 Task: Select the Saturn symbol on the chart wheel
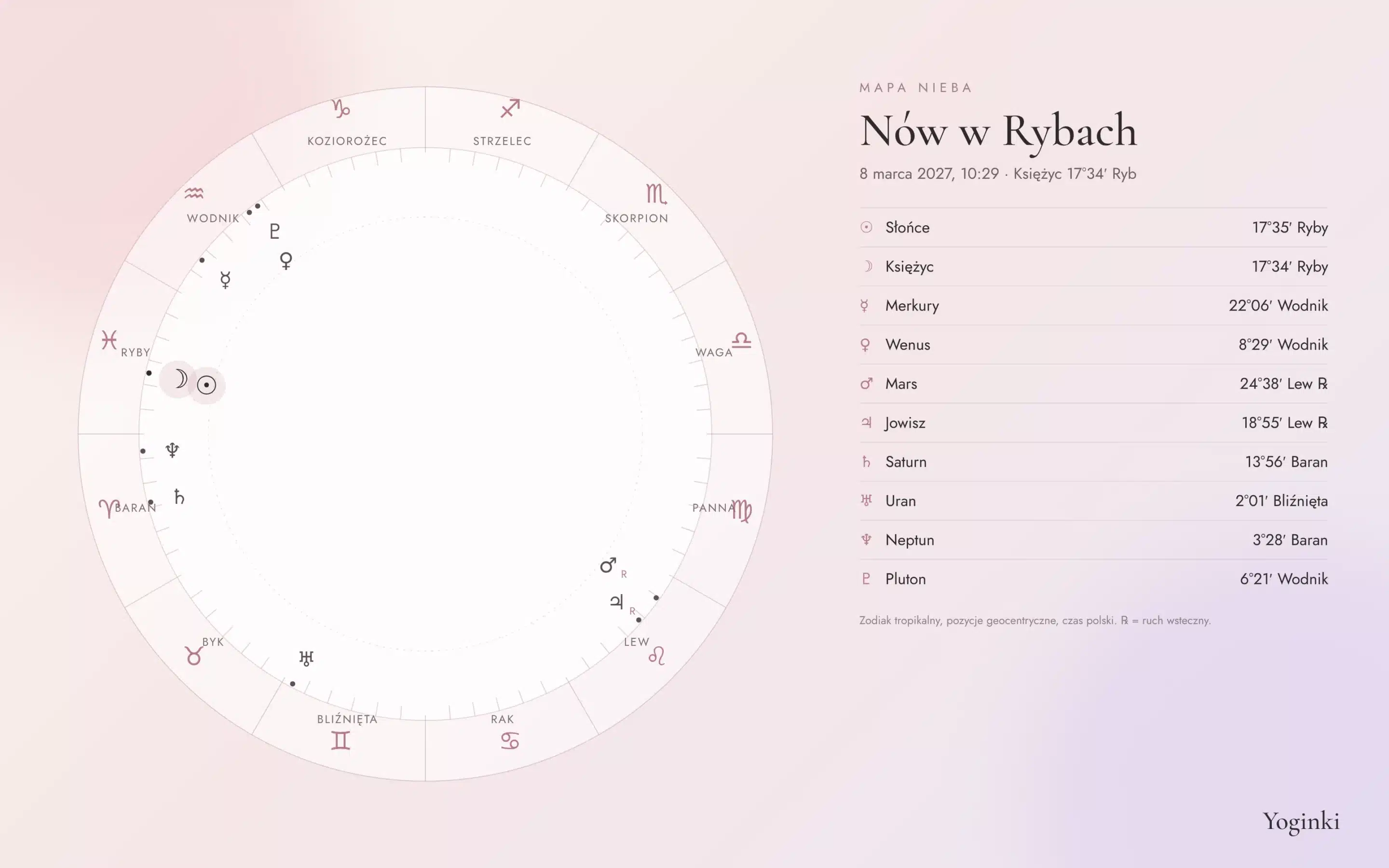(x=179, y=497)
